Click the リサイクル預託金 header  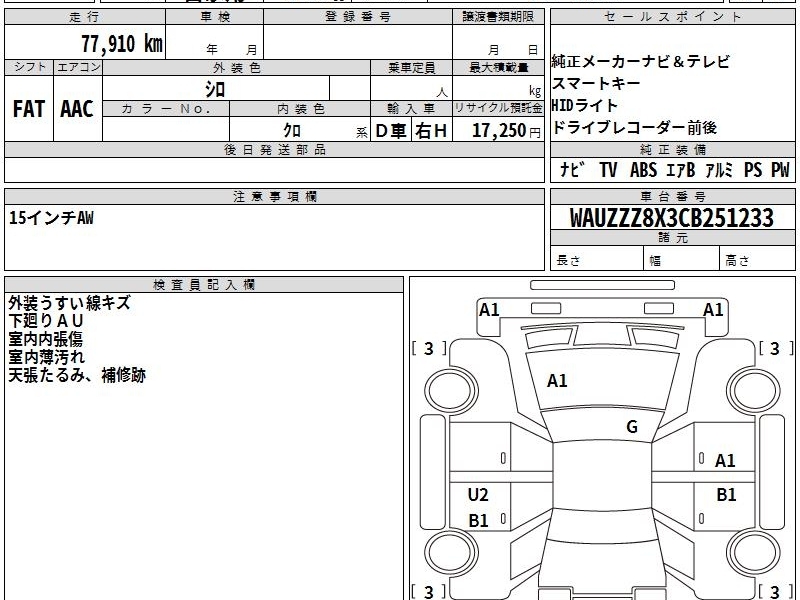pyautogui.click(x=498, y=108)
